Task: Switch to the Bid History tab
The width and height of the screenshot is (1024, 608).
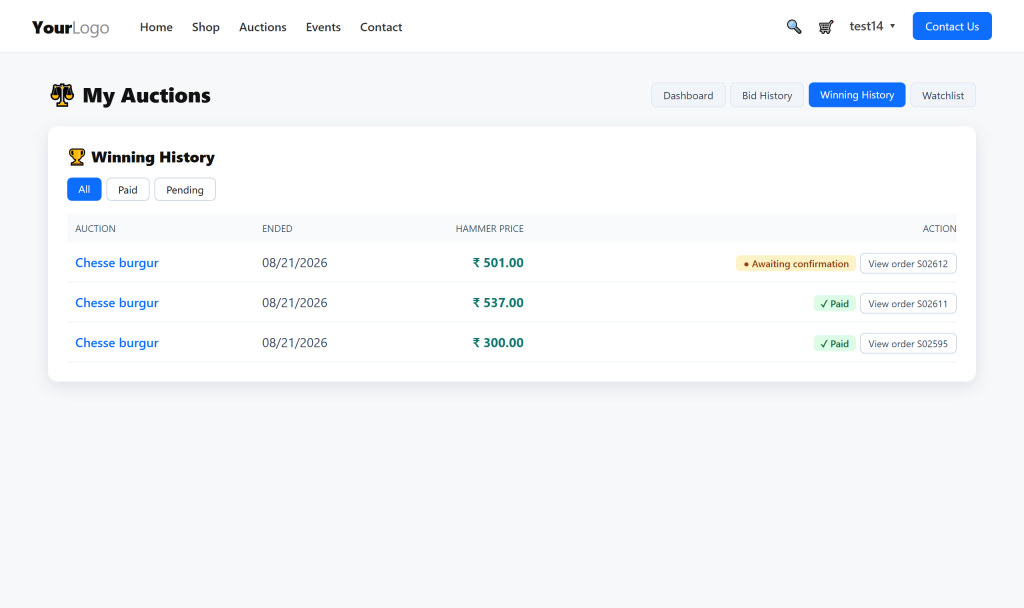Action: click(767, 95)
